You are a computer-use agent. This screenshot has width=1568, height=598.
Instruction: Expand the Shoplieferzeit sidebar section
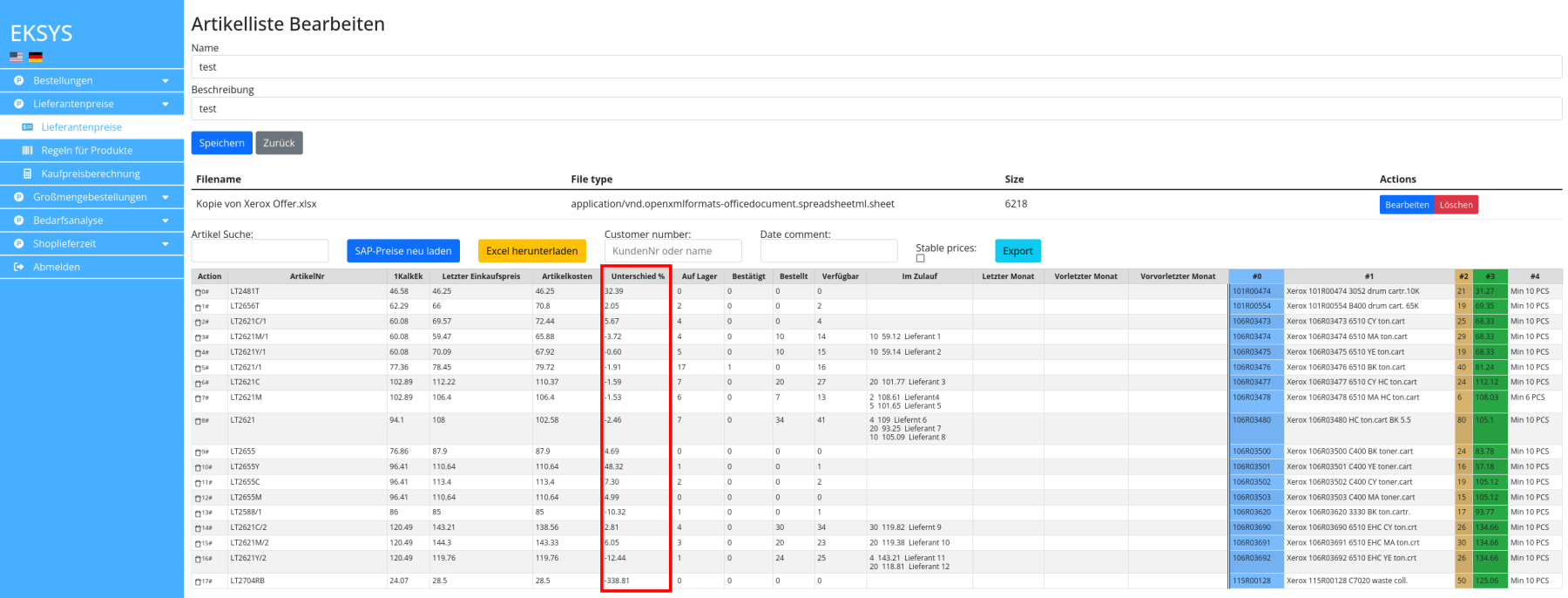point(166,244)
